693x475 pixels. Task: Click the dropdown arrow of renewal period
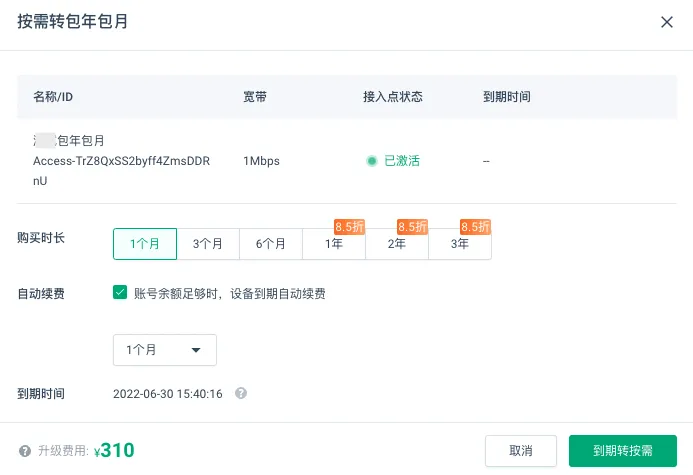click(196, 350)
